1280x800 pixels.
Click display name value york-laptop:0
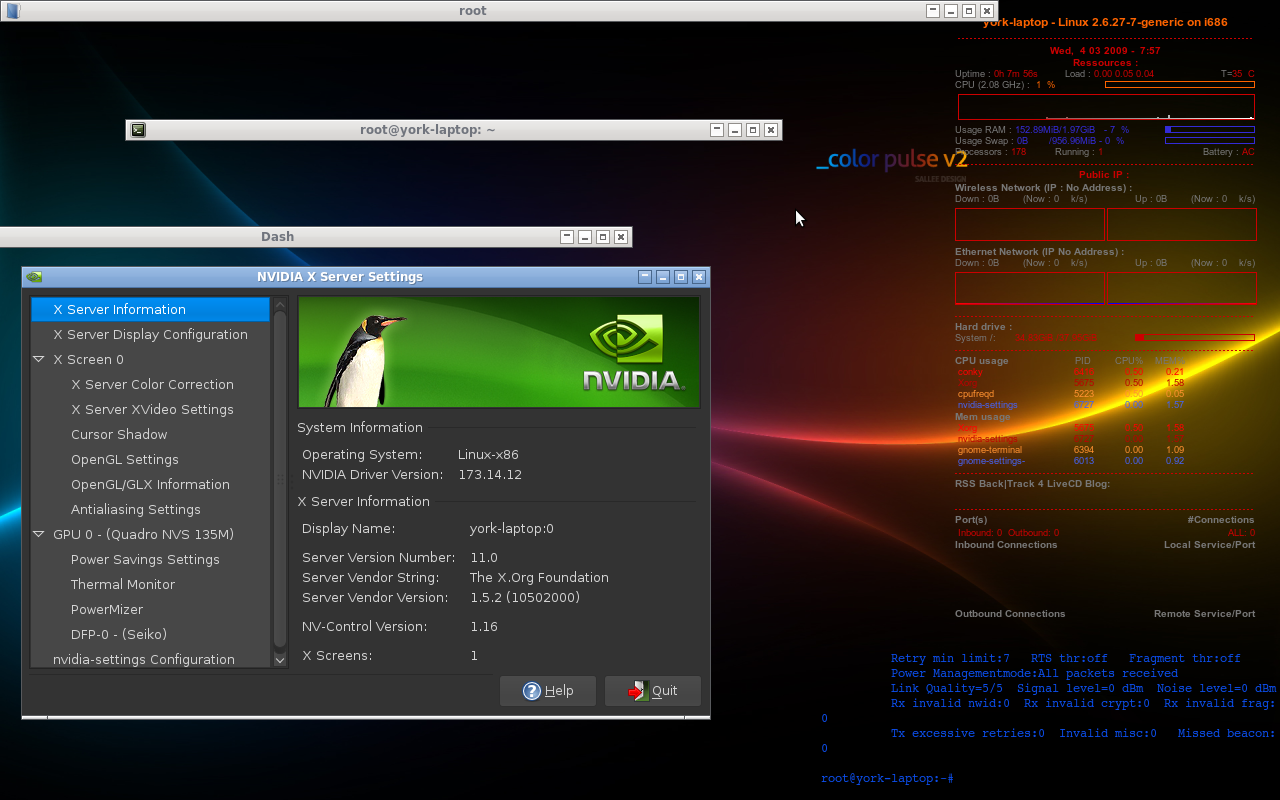(512, 529)
